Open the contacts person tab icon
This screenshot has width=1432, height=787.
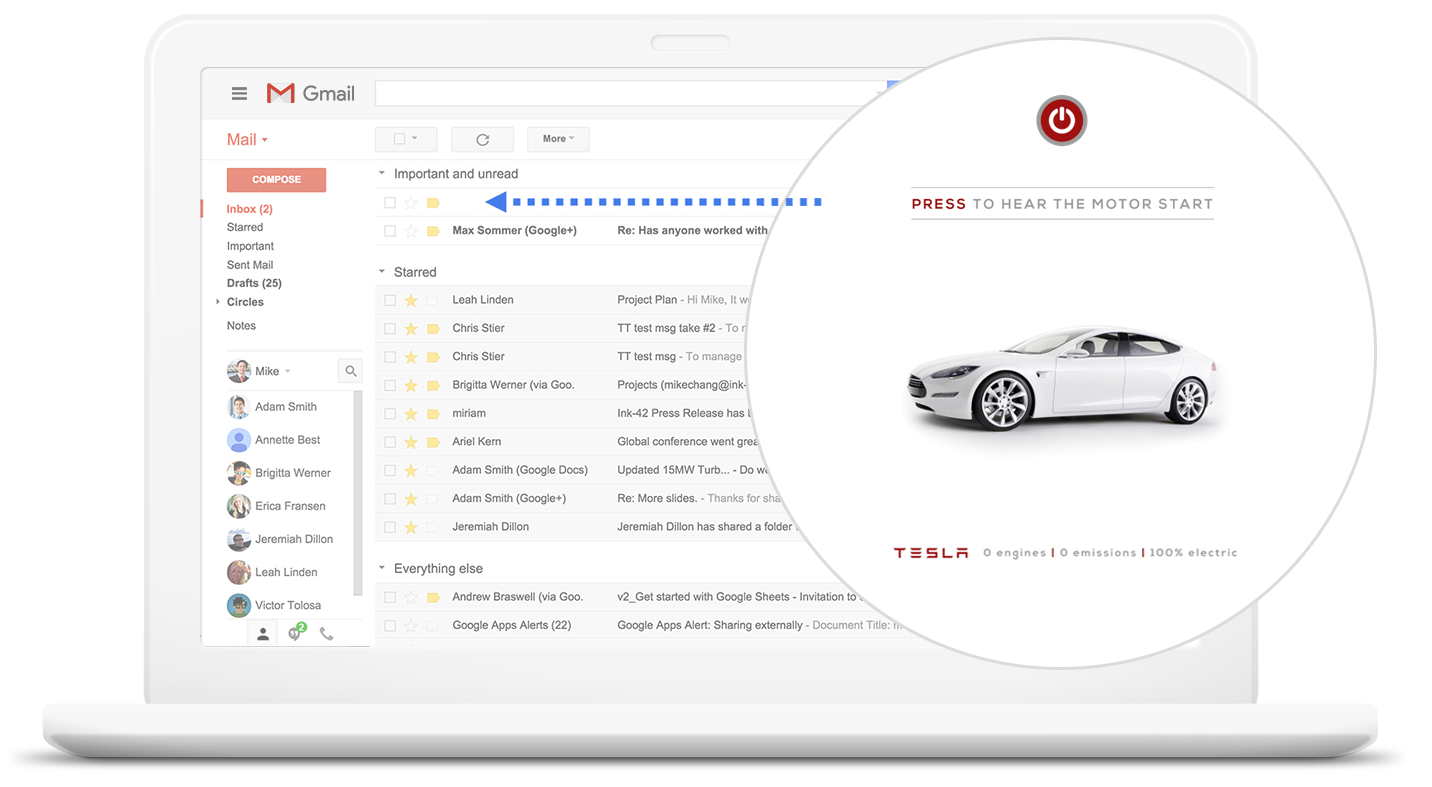[263, 633]
